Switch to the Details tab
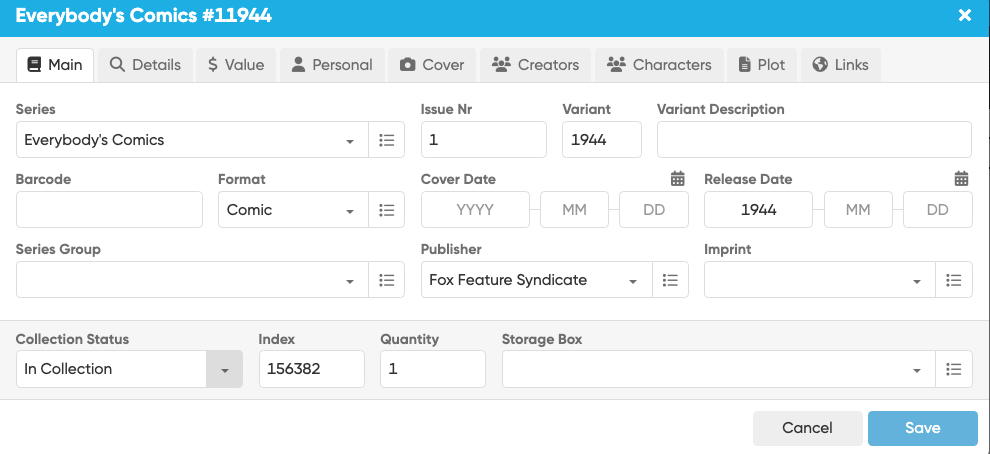The image size is (990, 454). 145,65
